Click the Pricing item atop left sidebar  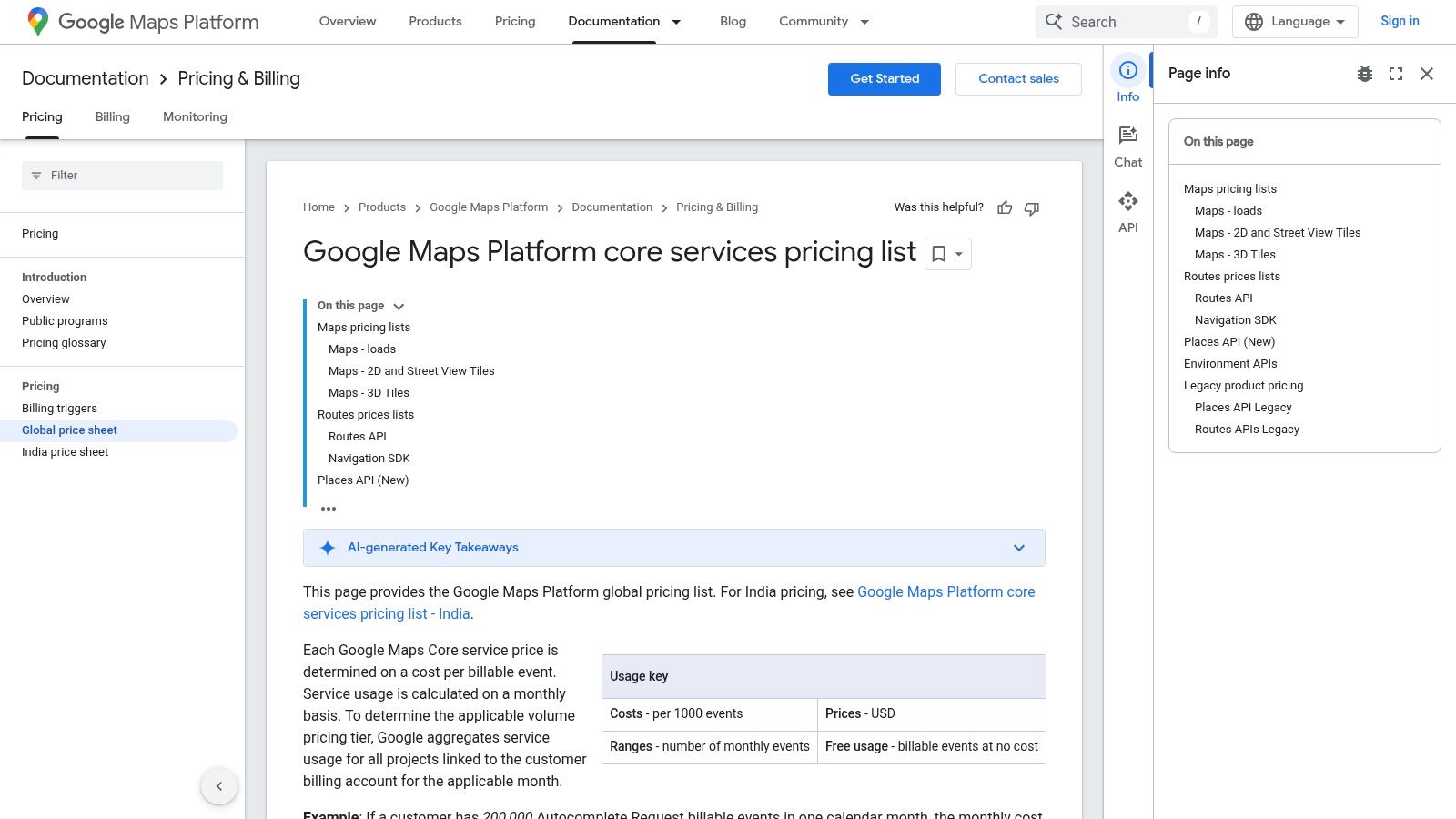(40, 234)
